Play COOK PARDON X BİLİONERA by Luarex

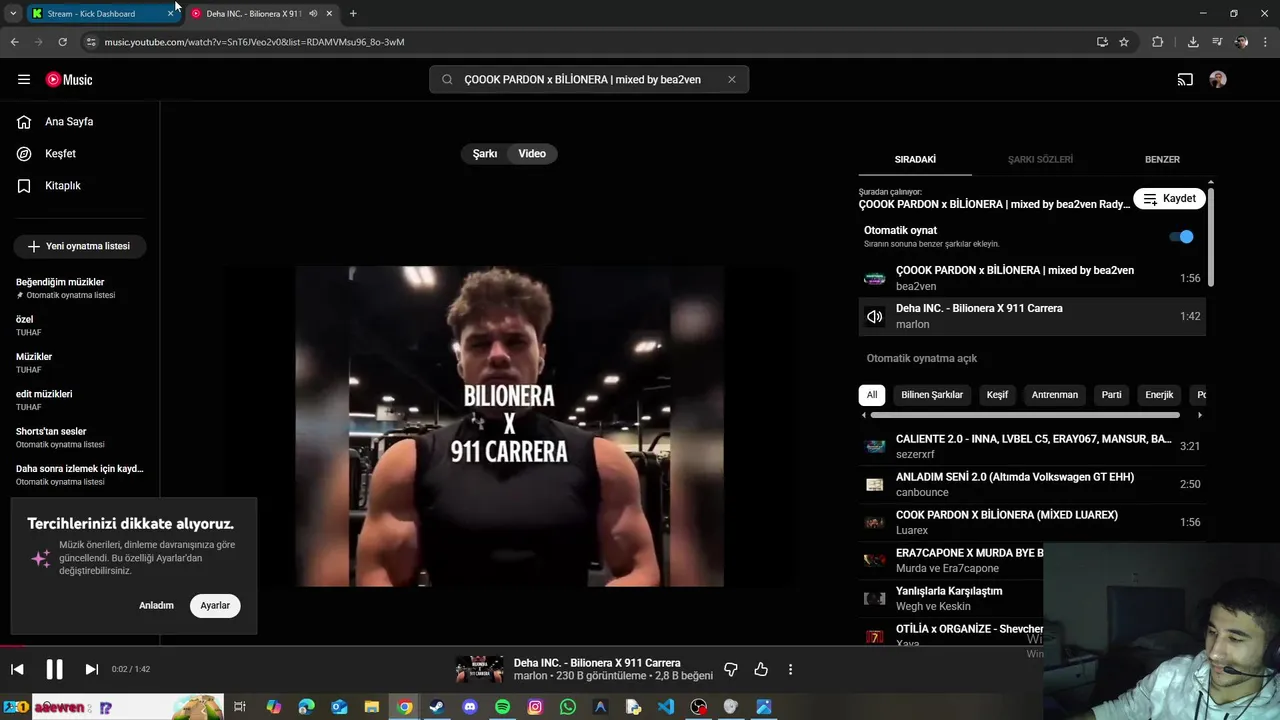pyautogui.click(x=1032, y=522)
